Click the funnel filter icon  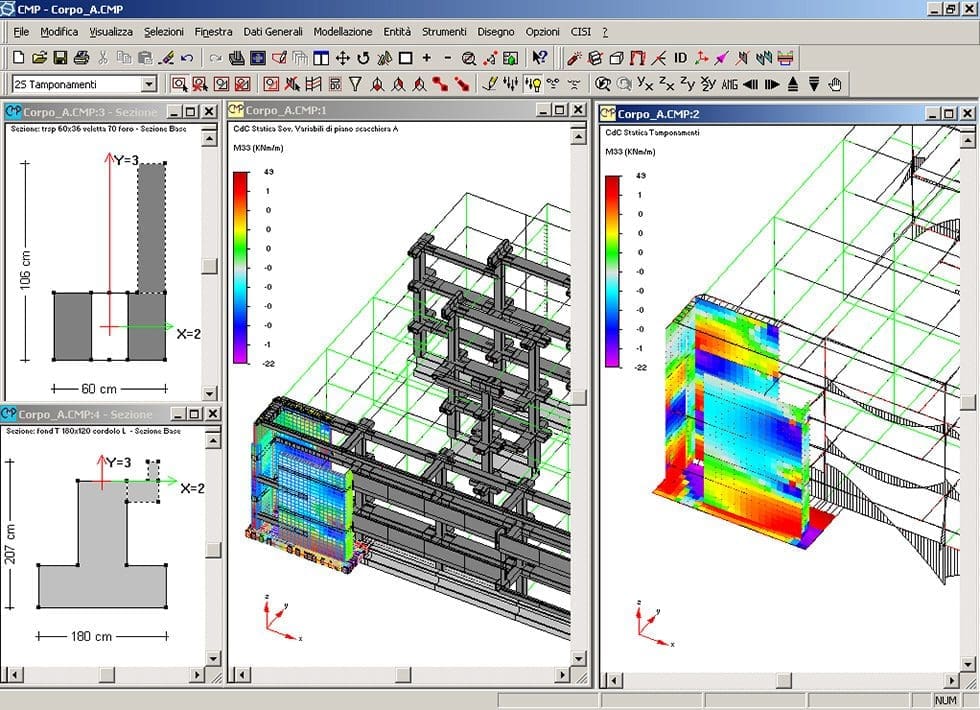(355, 84)
